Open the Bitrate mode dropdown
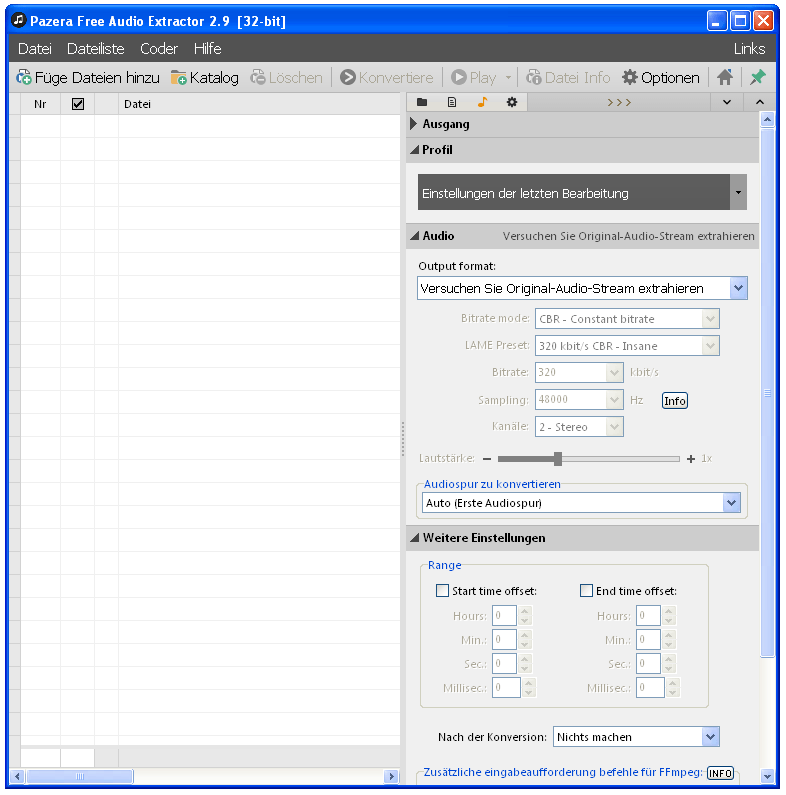This screenshot has height=795, width=786. tap(627, 319)
